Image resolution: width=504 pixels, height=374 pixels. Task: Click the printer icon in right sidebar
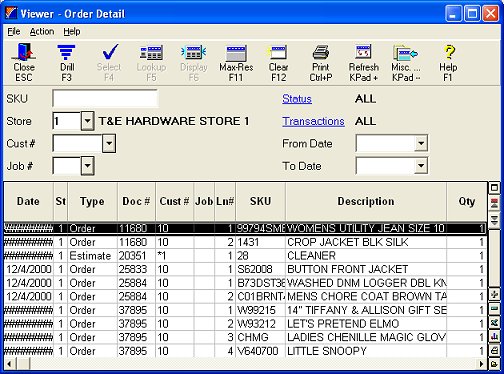495,350
